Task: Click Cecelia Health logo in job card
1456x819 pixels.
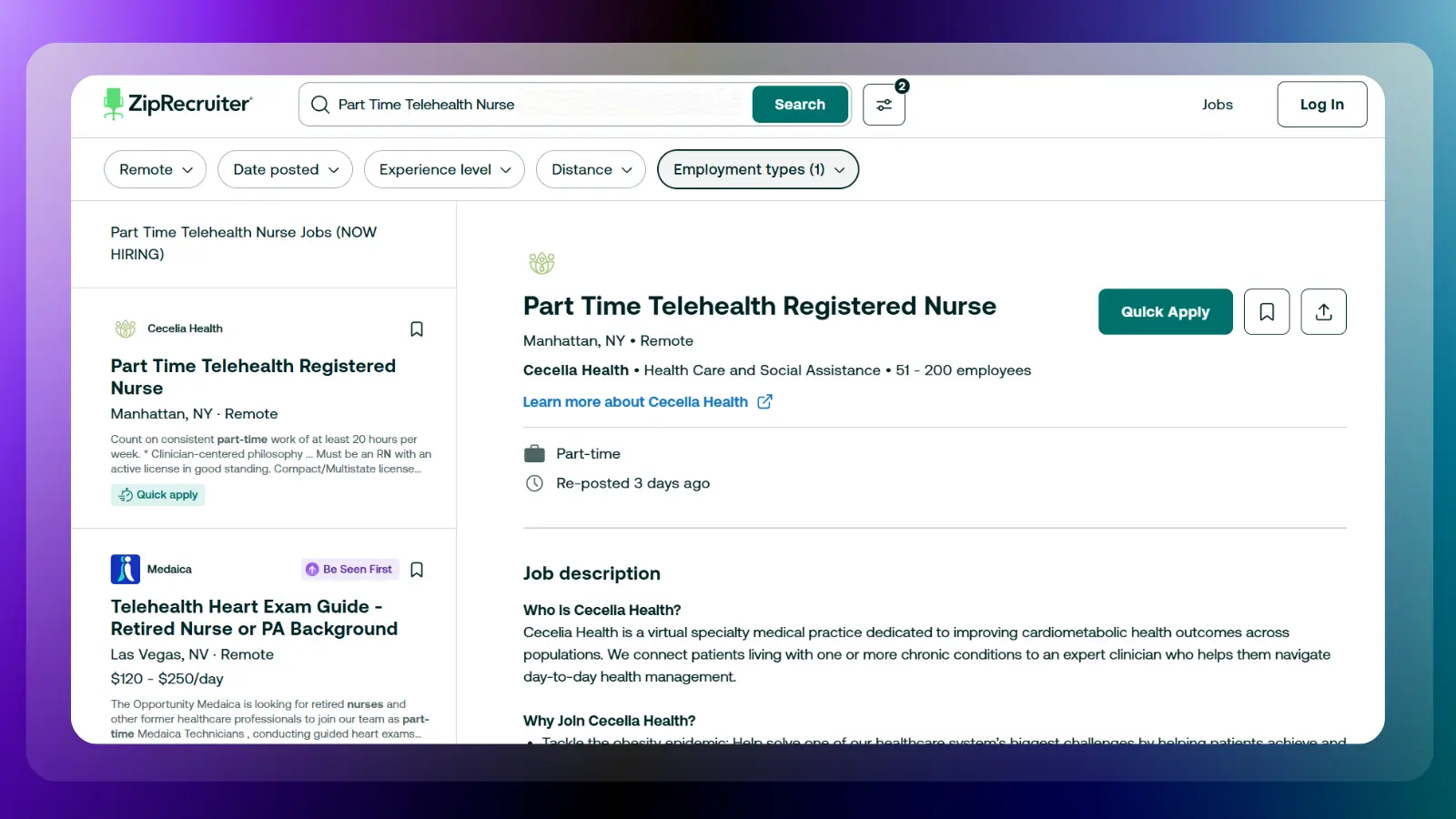Action: point(126,329)
